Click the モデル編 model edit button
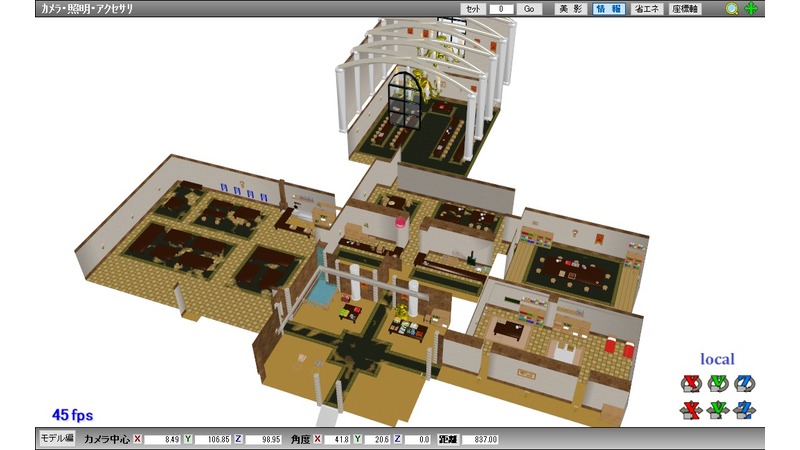 (57, 438)
